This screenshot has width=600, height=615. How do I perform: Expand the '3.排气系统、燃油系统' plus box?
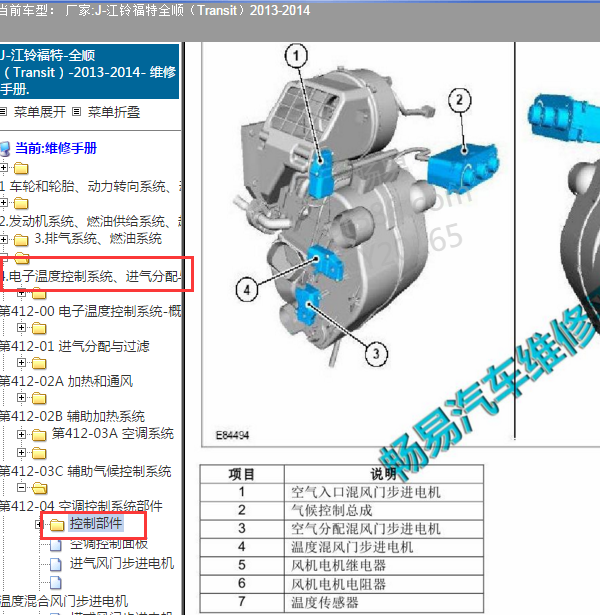pos(4,239)
